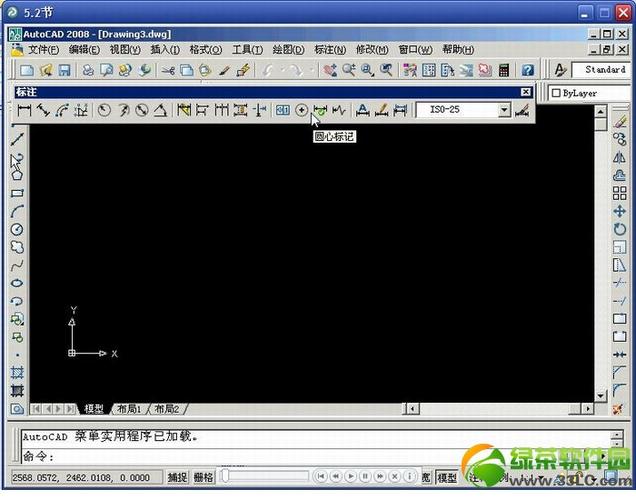This screenshot has height=500, width=636.
Task: Select the Ordinate dimension tool
Action: 81,110
